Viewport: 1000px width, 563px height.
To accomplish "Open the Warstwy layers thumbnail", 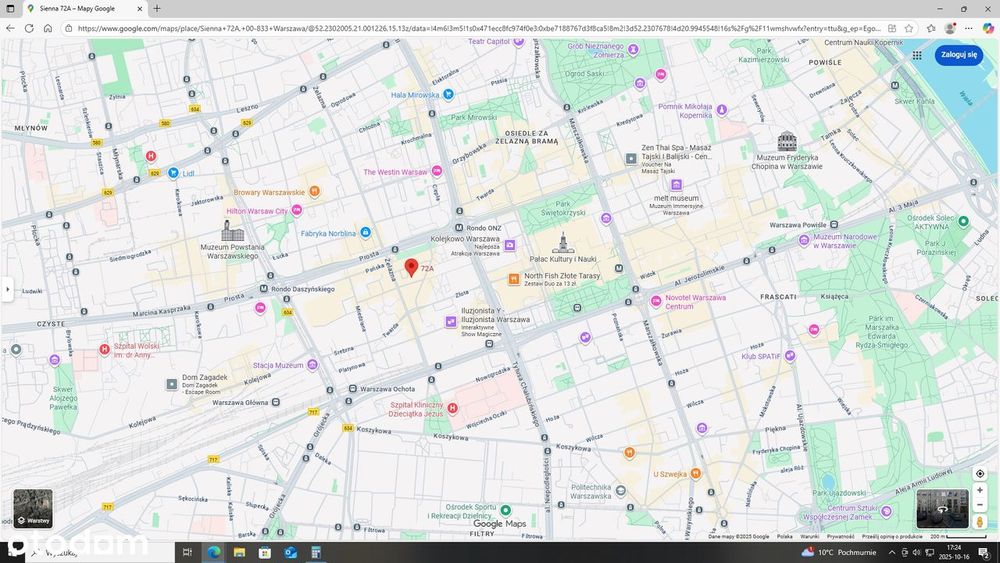I will point(33,508).
